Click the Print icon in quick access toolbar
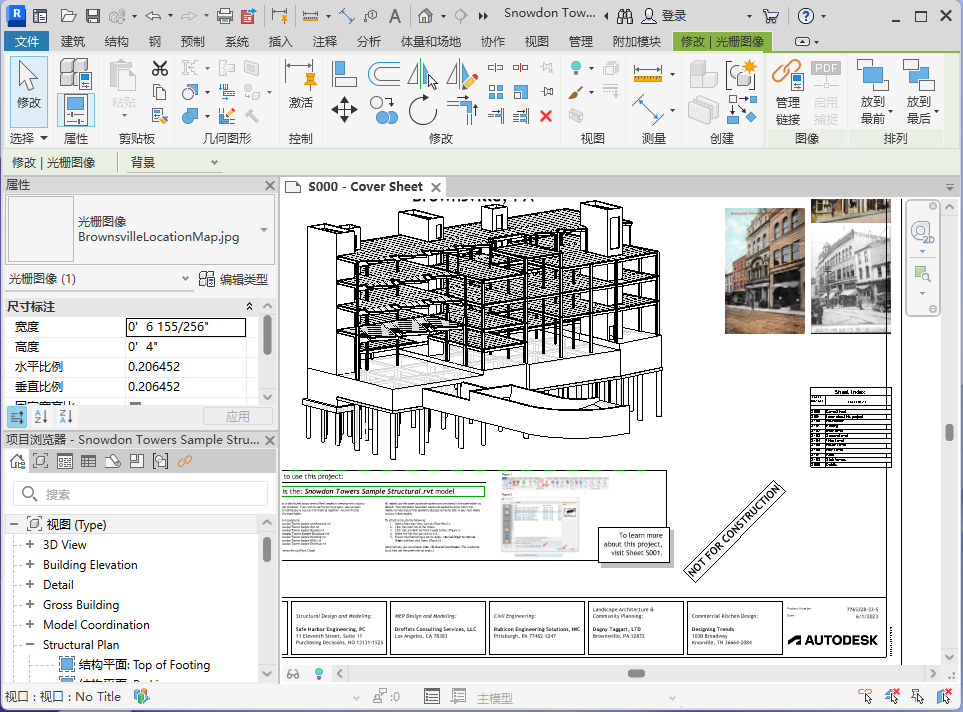Viewport: 963px width, 712px height. [225, 16]
